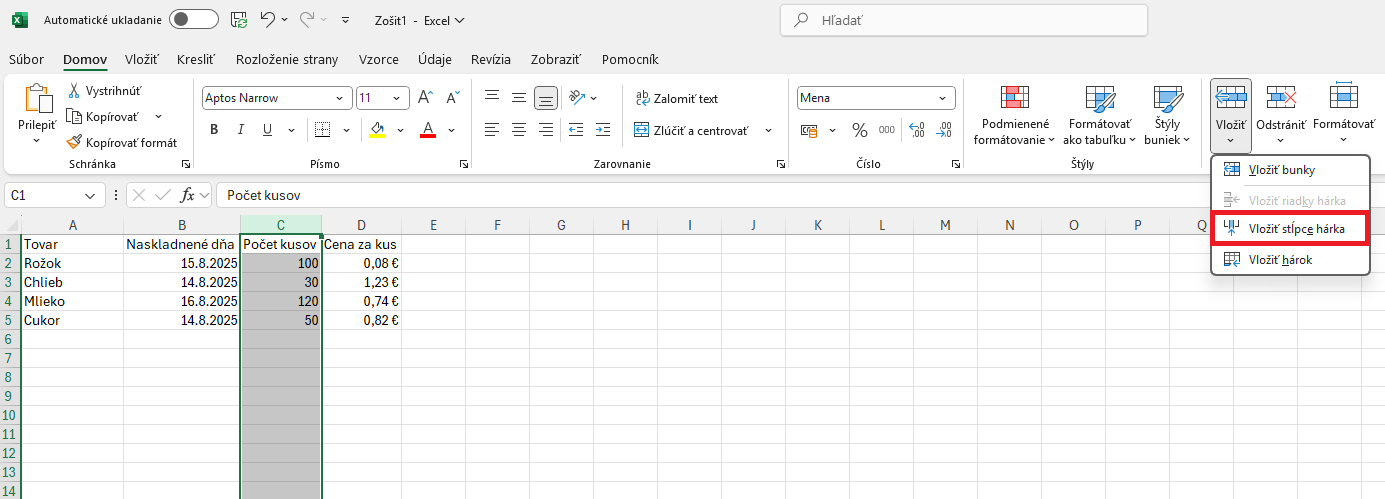Click Decrease Indent icon
1385x499 pixels.
click(576, 130)
